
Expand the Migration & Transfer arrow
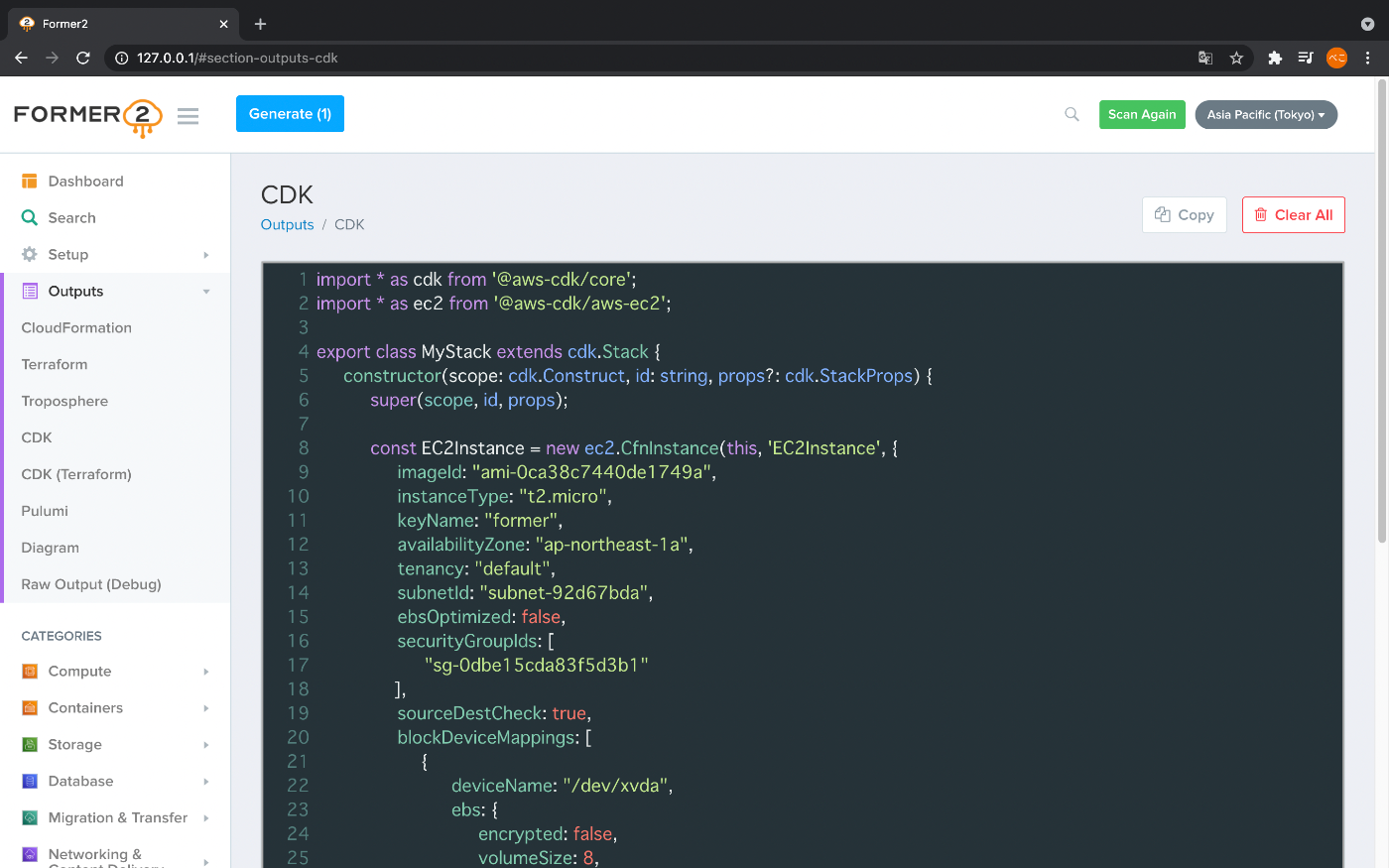click(x=206, y=818)
